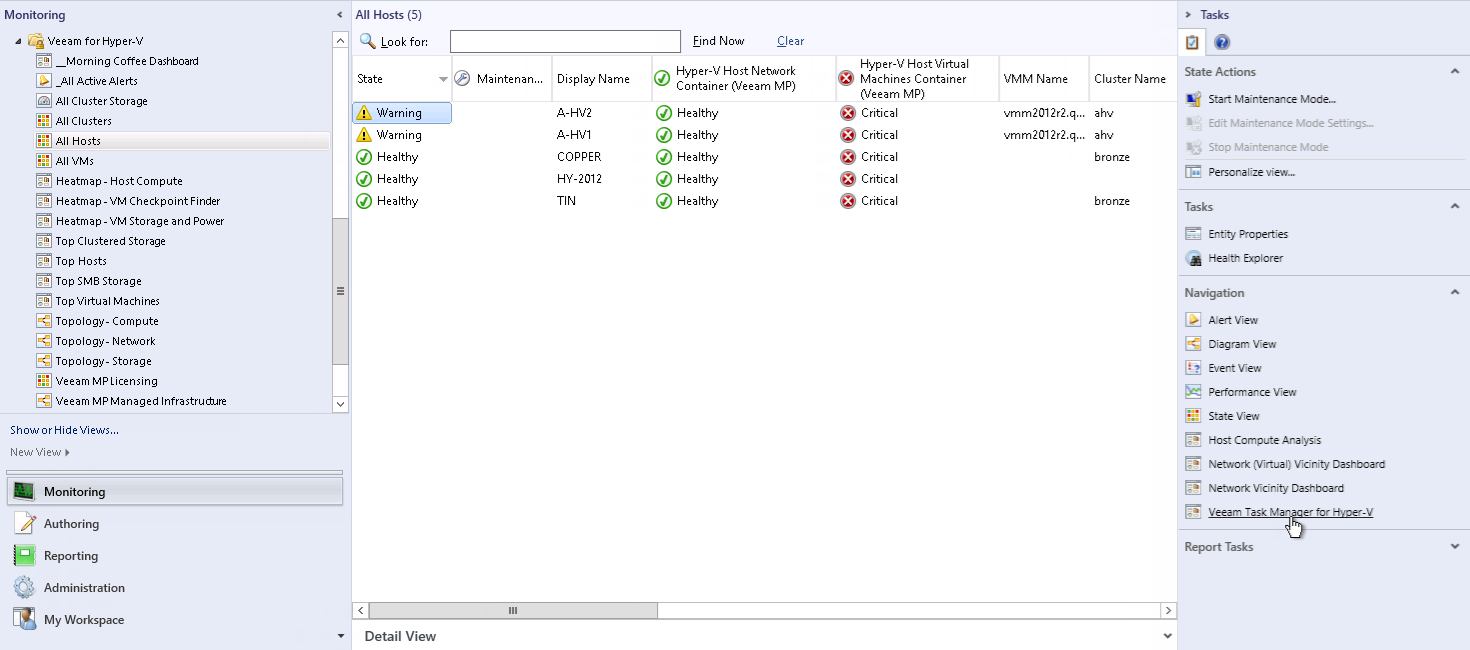
Task: Click the horizontal scrollbar thumb of hosts table
Action: click(x=513, y=610)
